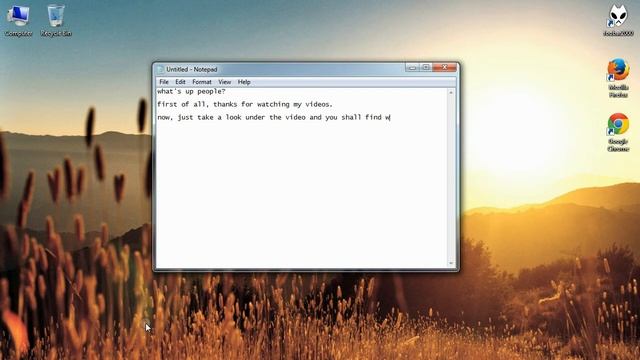Click the "Untitled - Notepad" title bar text
The height and width of the screenshot is (360, 640).
[191, 69]
